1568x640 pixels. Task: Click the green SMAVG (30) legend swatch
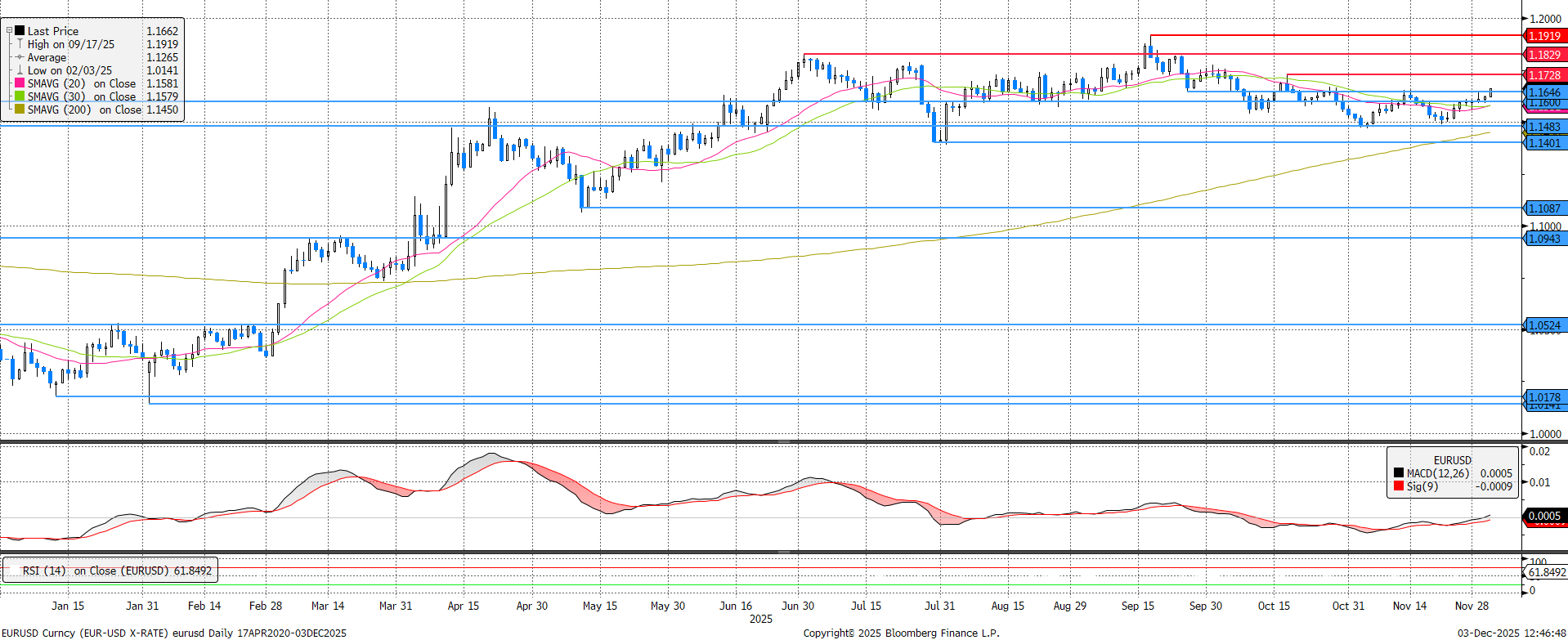point(20,96)
